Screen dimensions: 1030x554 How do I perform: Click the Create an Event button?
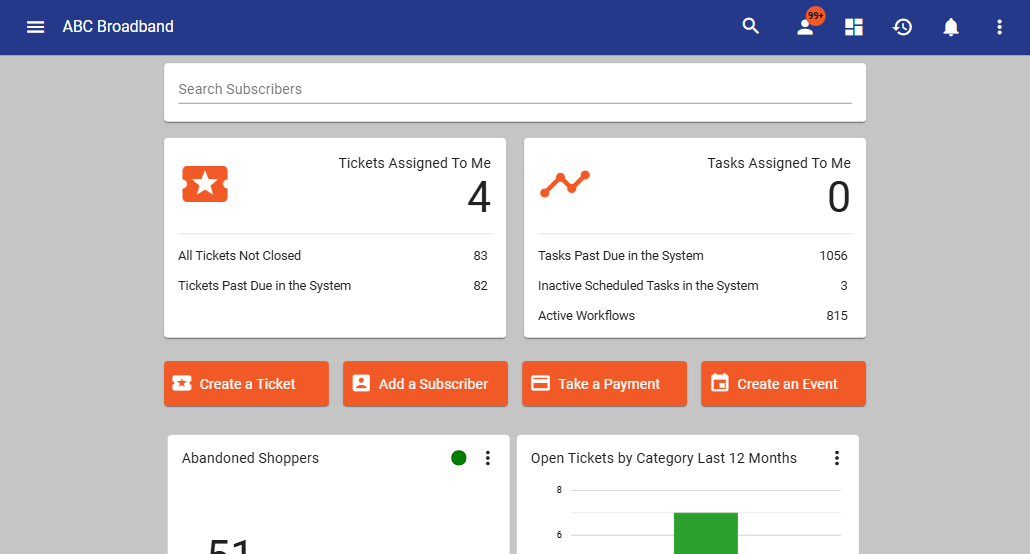[x=783, y=384]
